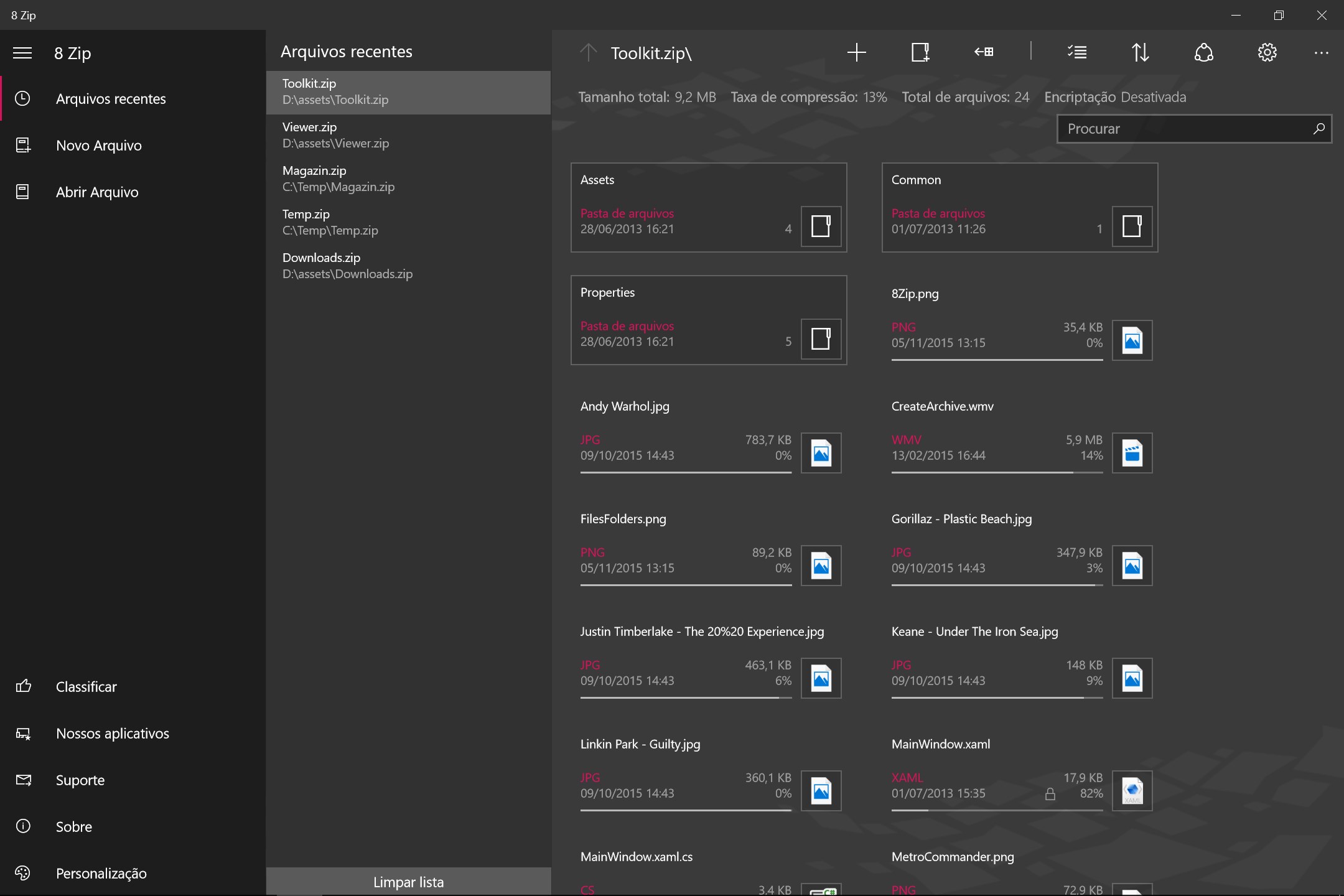
Task: Click the Justin Timberlake jpg image icon
Action: [821, 678]
